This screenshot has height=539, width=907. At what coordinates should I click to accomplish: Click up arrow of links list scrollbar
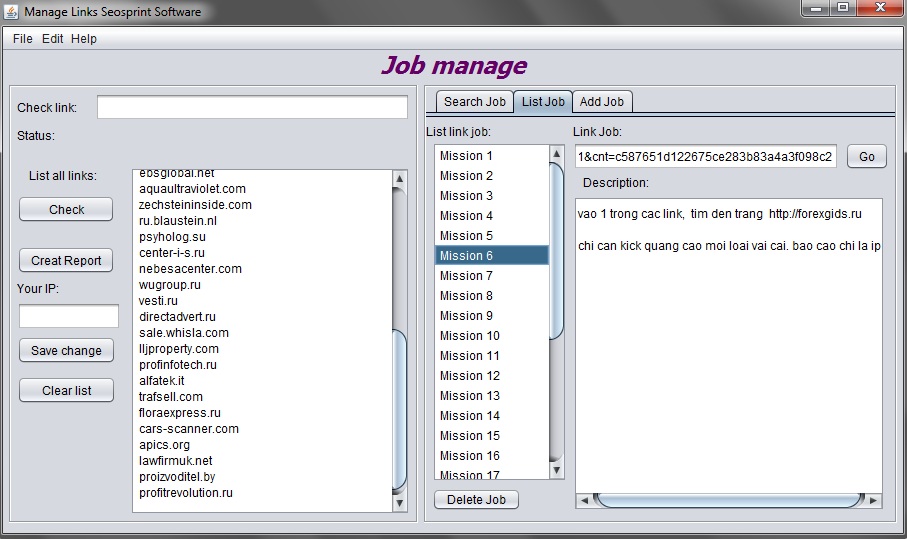pos(399,179)
